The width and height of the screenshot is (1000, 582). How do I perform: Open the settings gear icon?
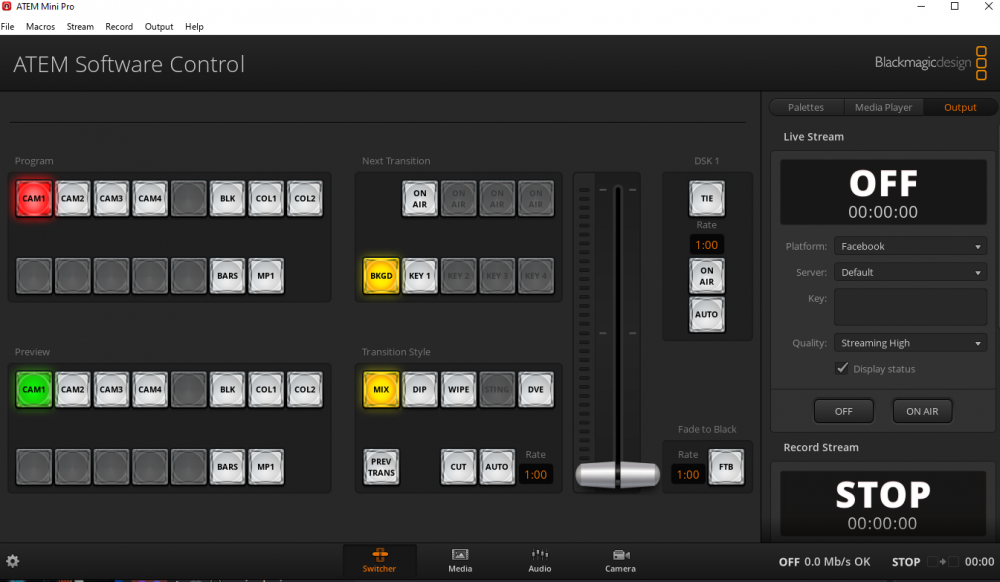point(13,561)
